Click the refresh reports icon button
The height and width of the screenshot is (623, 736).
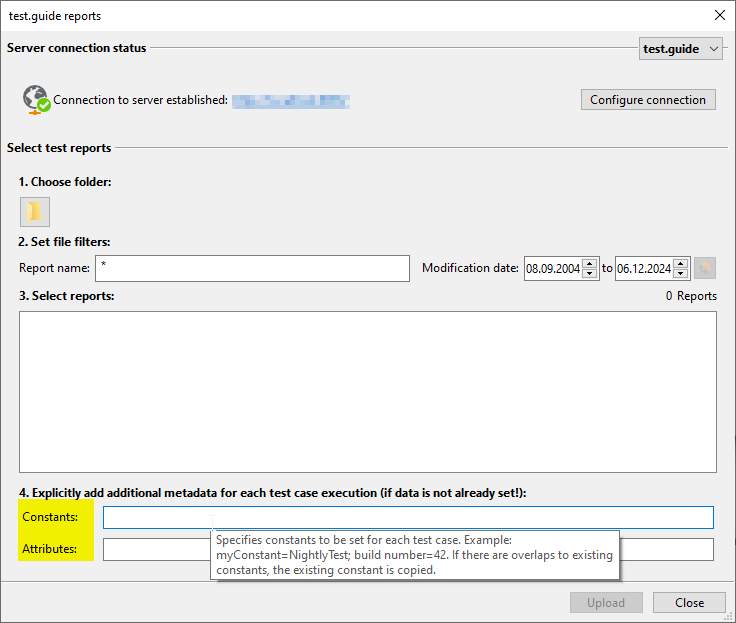(x=705, y=268)
